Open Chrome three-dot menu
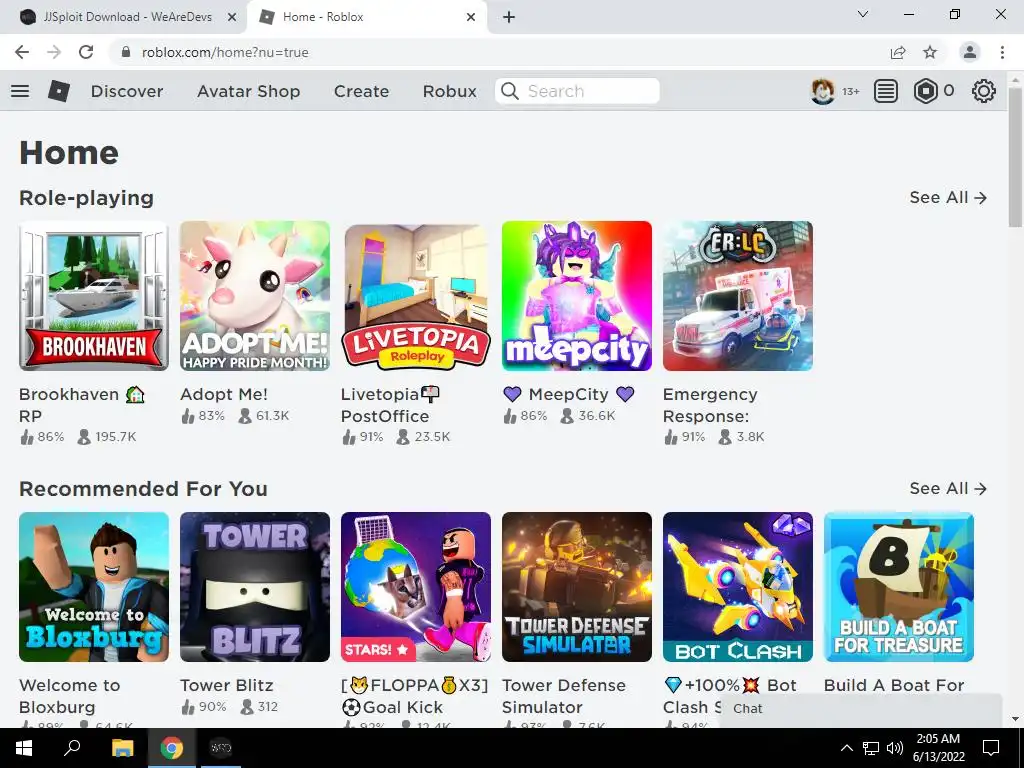Viewport: 1024px width, 768px height. pos(1002,52)
